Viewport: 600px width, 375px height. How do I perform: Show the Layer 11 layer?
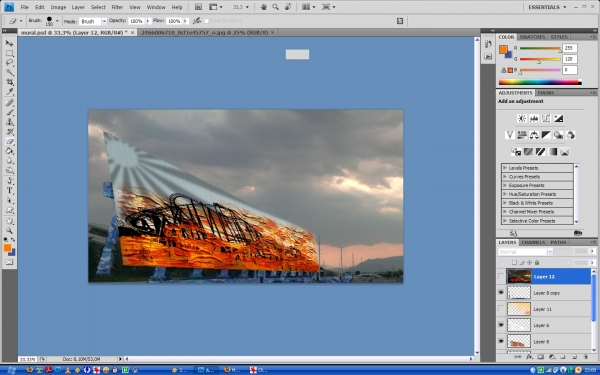(x=501, y=309)
